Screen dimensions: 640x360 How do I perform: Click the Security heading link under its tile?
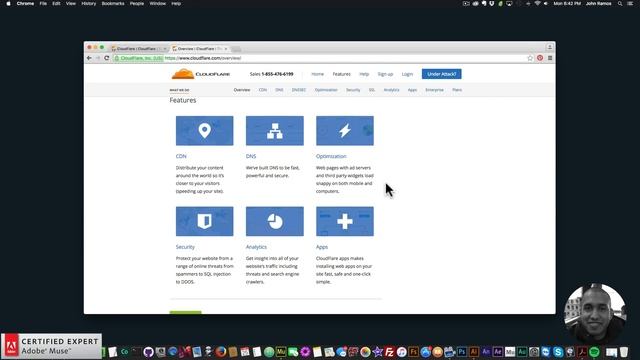185,247
